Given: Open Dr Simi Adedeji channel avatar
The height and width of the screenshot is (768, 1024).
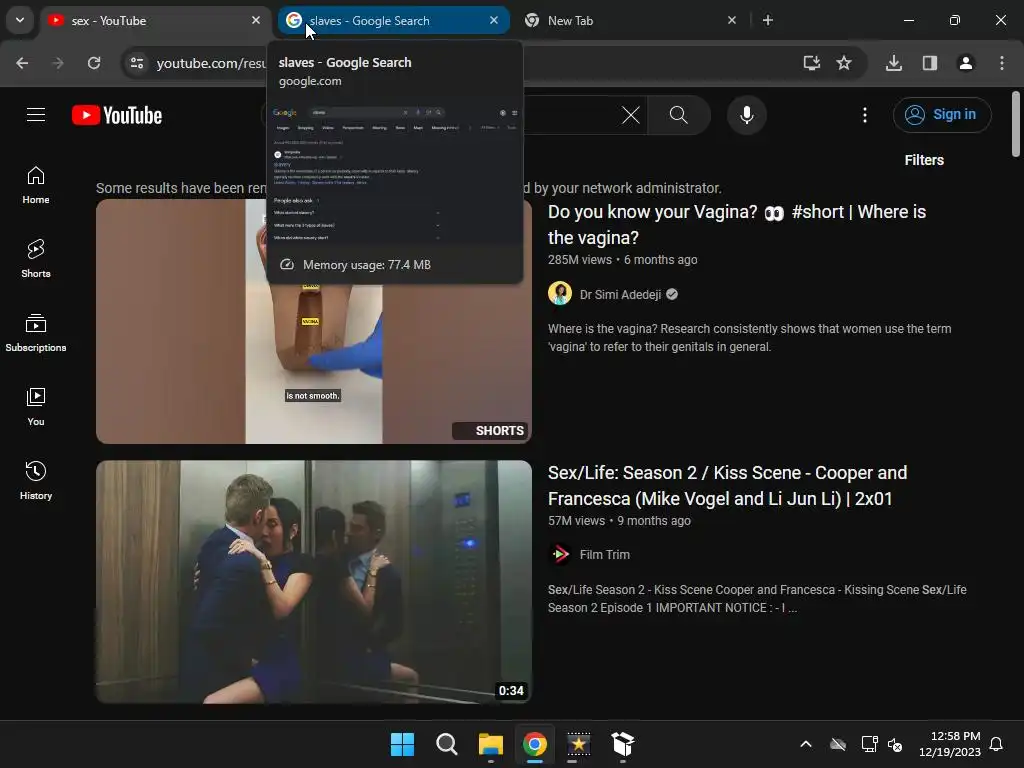Looking at the screenshot, I should 560,294.
